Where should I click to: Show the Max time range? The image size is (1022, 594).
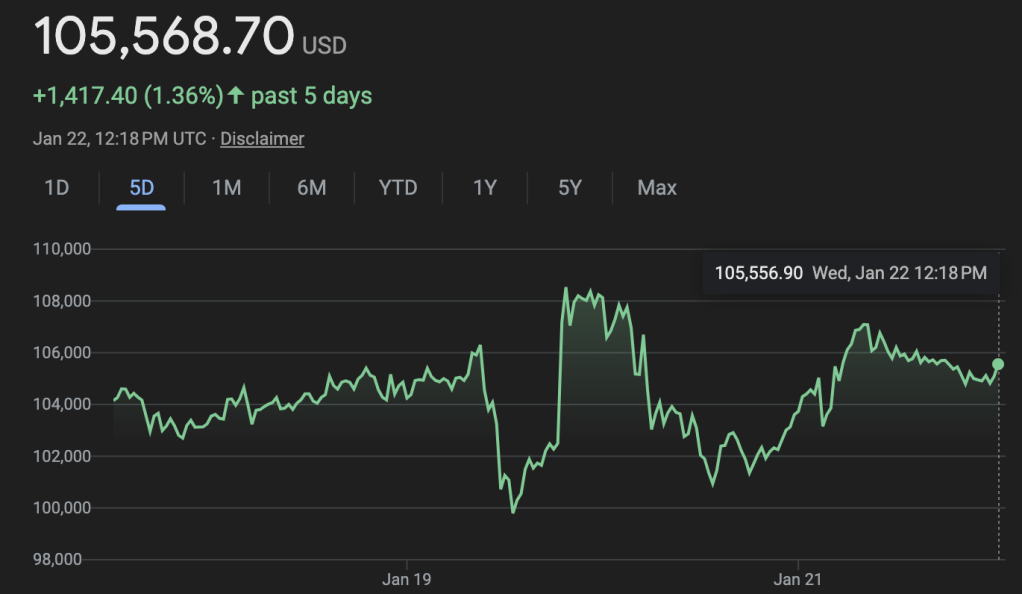coord(657,187)
